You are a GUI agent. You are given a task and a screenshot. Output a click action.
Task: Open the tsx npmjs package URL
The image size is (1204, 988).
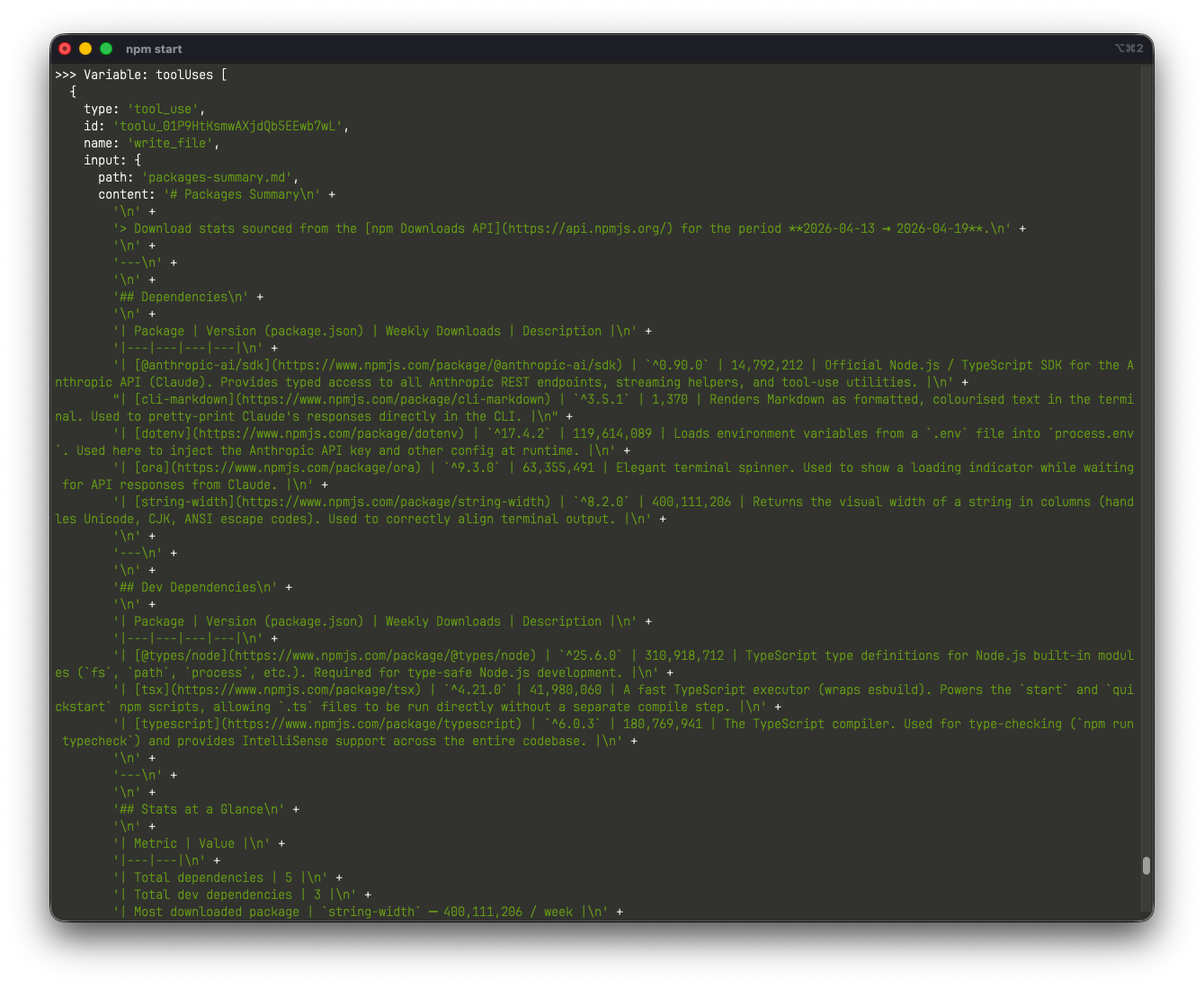[x=296, y=690]
